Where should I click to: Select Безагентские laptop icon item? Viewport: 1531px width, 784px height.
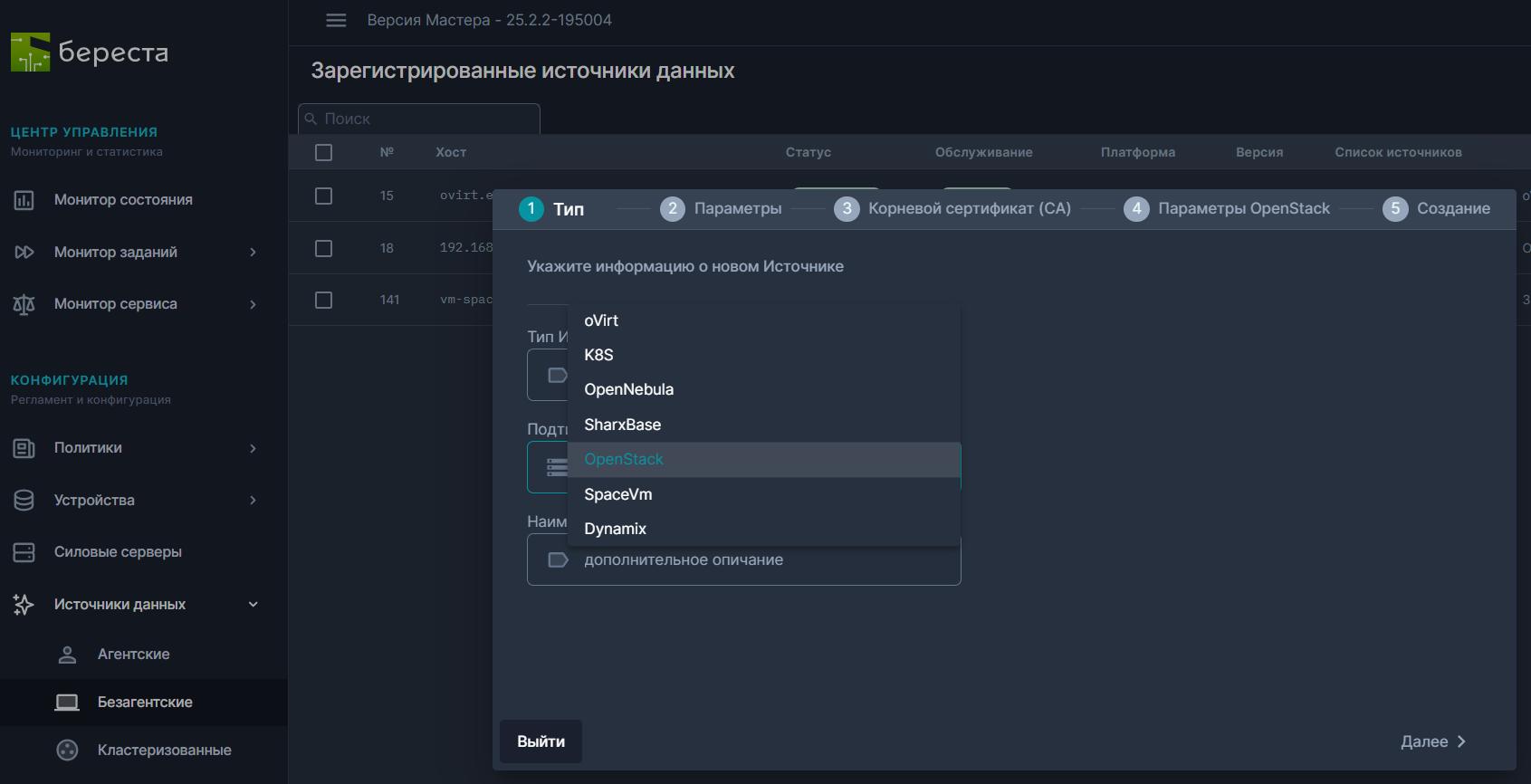(67, 703)
